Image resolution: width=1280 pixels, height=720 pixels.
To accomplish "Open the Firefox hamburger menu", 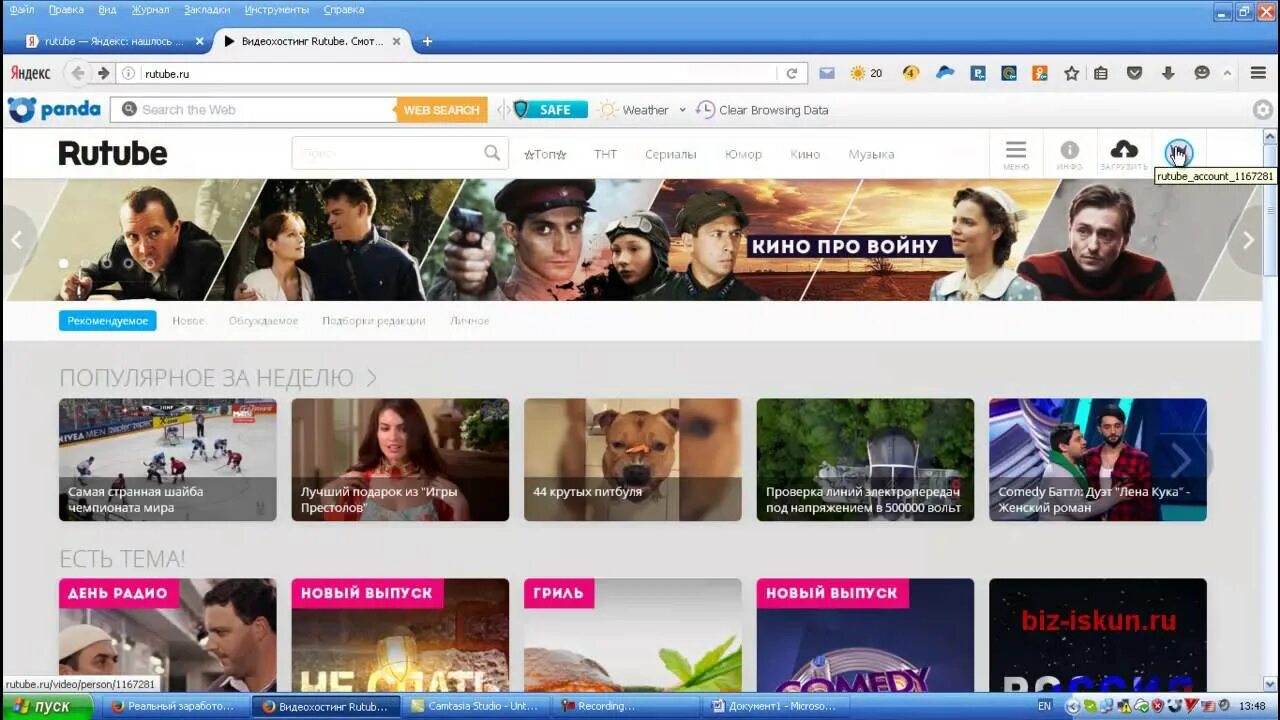I will 1258,73.
